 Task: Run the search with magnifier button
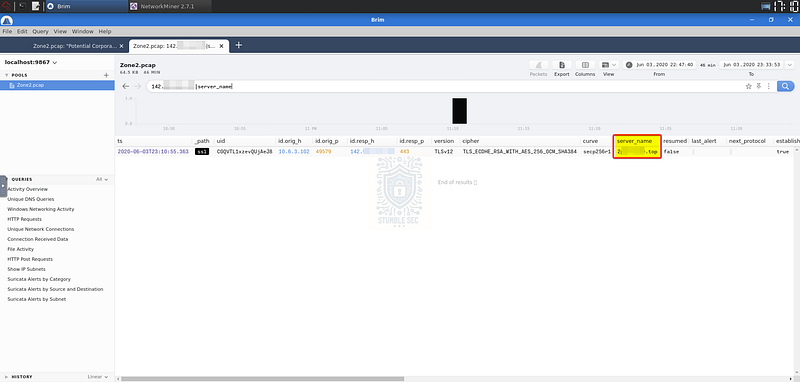(x=786, y=86)
